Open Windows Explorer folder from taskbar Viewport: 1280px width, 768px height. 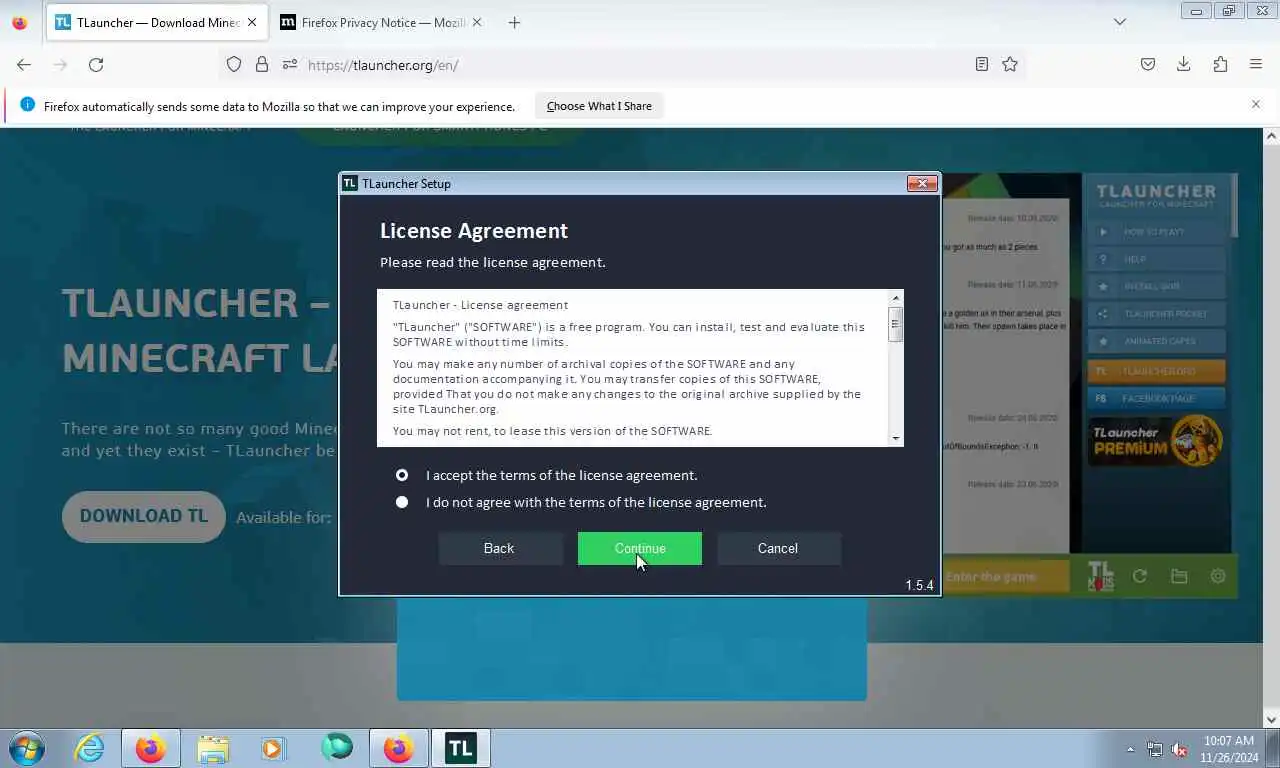213,748
